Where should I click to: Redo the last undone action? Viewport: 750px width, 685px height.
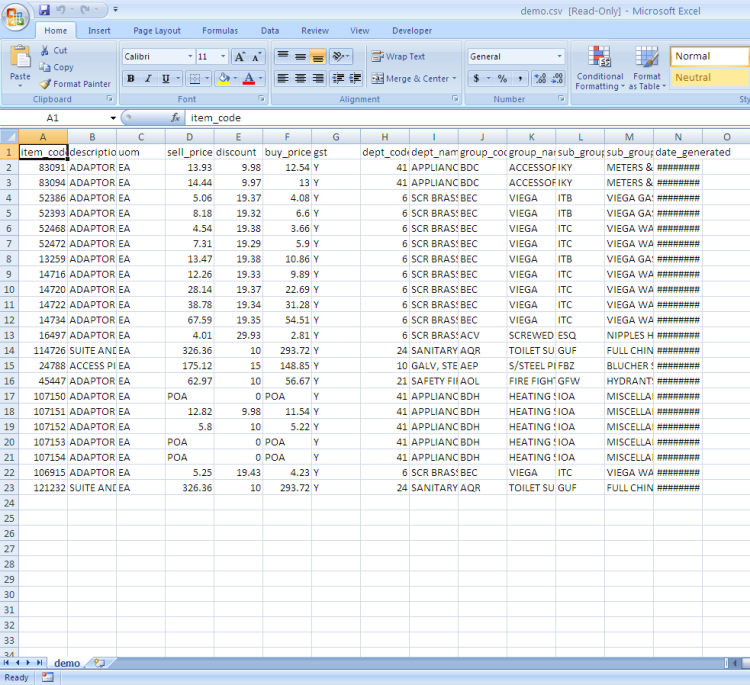point(85,10)
